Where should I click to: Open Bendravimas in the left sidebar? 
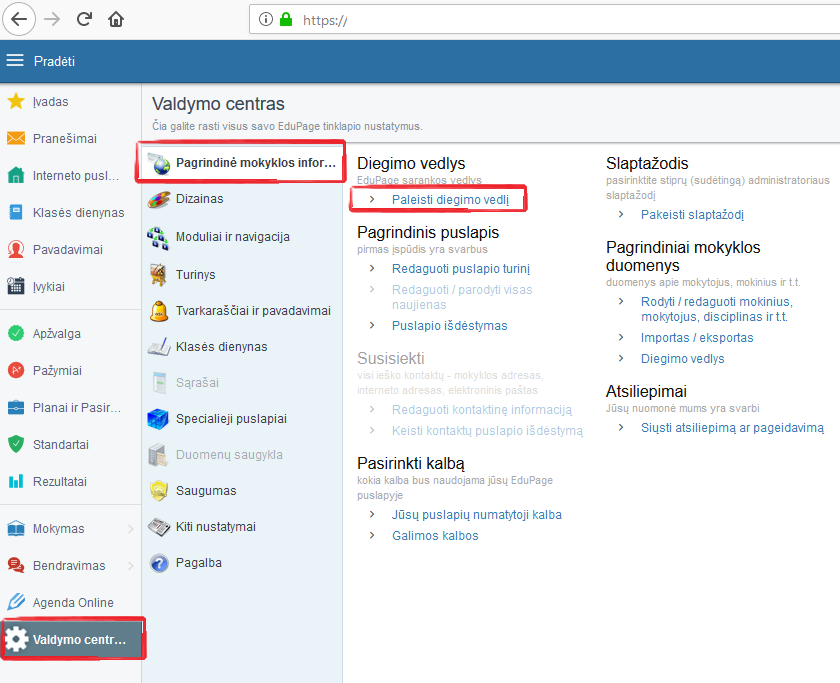point(71,566)
